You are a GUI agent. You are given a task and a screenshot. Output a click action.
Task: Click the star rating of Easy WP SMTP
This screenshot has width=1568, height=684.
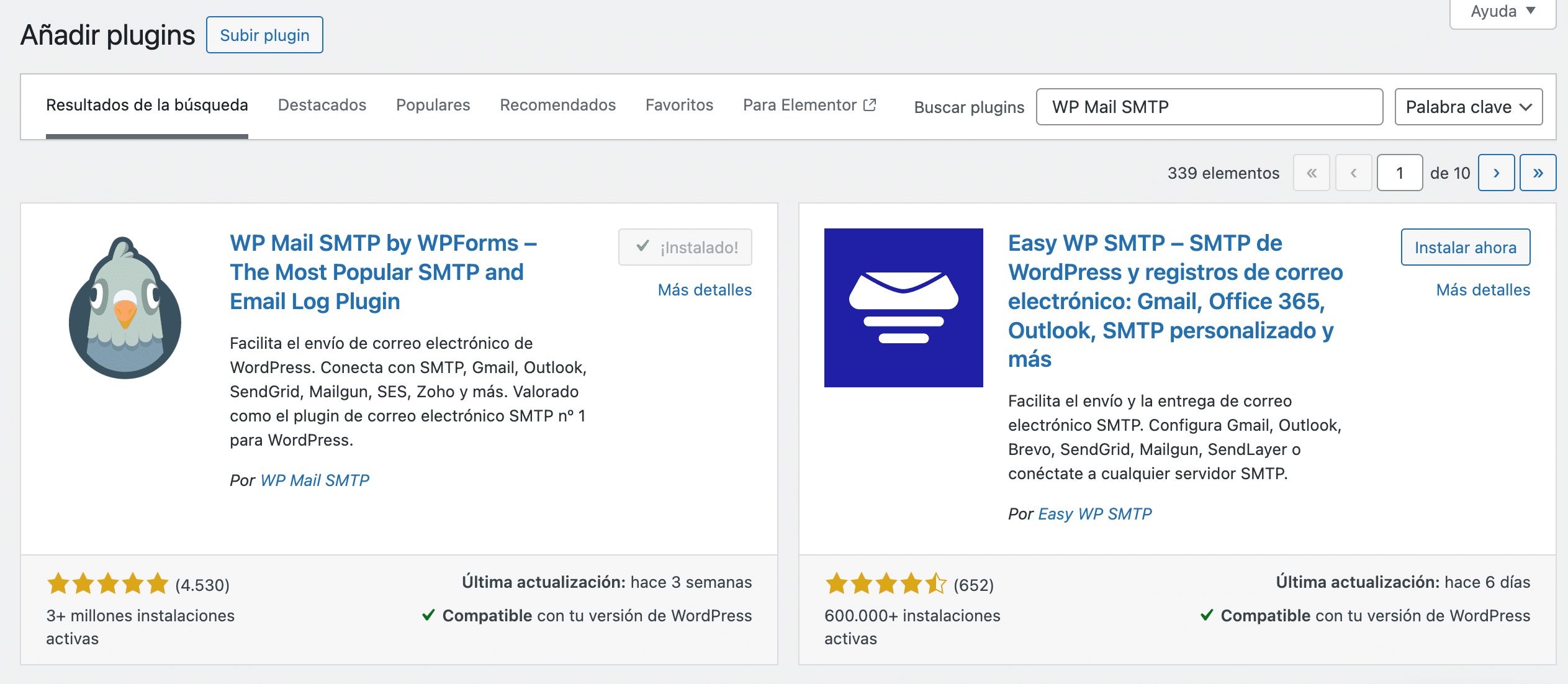[x=885, y=584]
